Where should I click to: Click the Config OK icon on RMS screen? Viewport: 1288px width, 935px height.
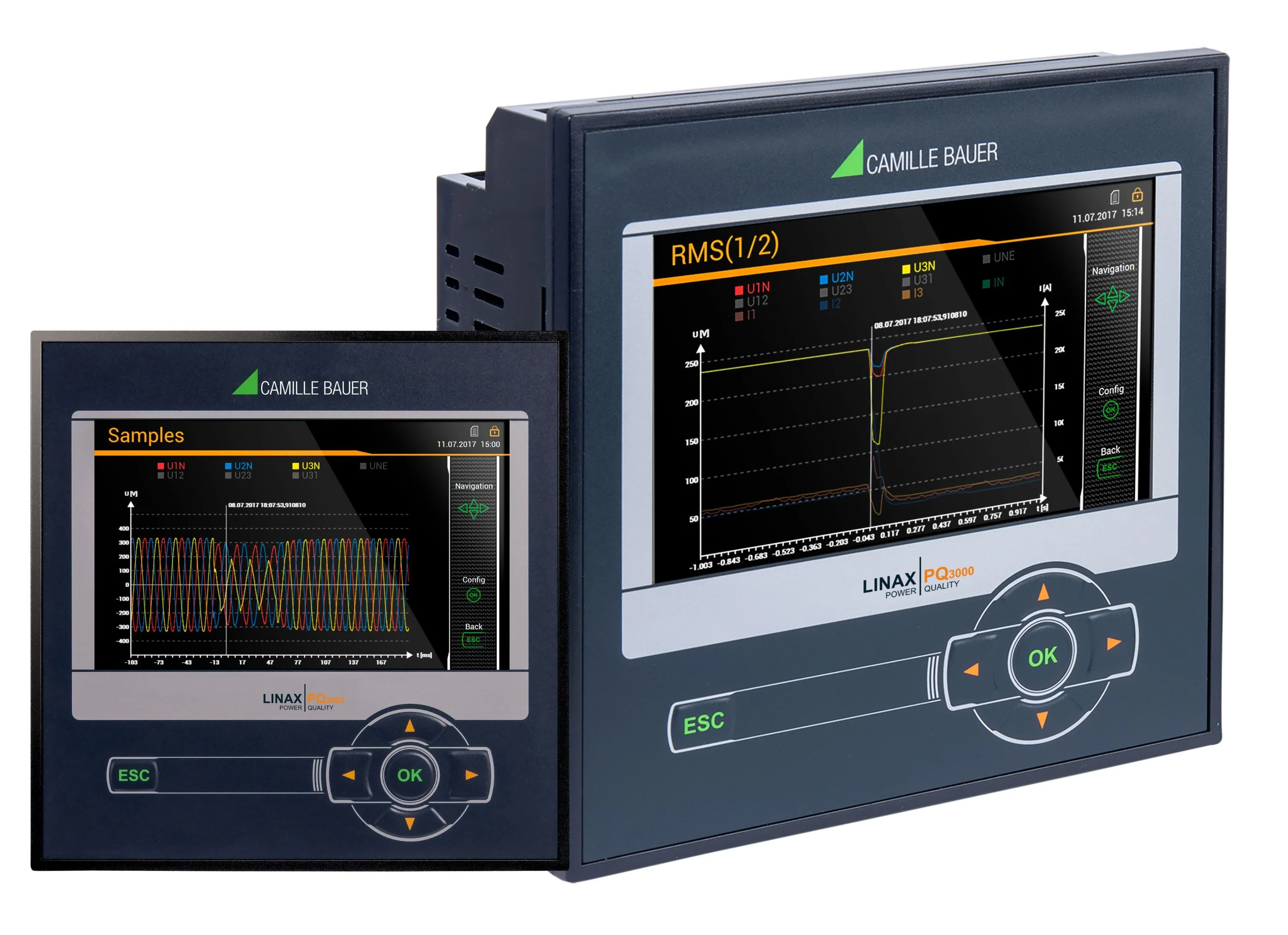pos(1110,410)
